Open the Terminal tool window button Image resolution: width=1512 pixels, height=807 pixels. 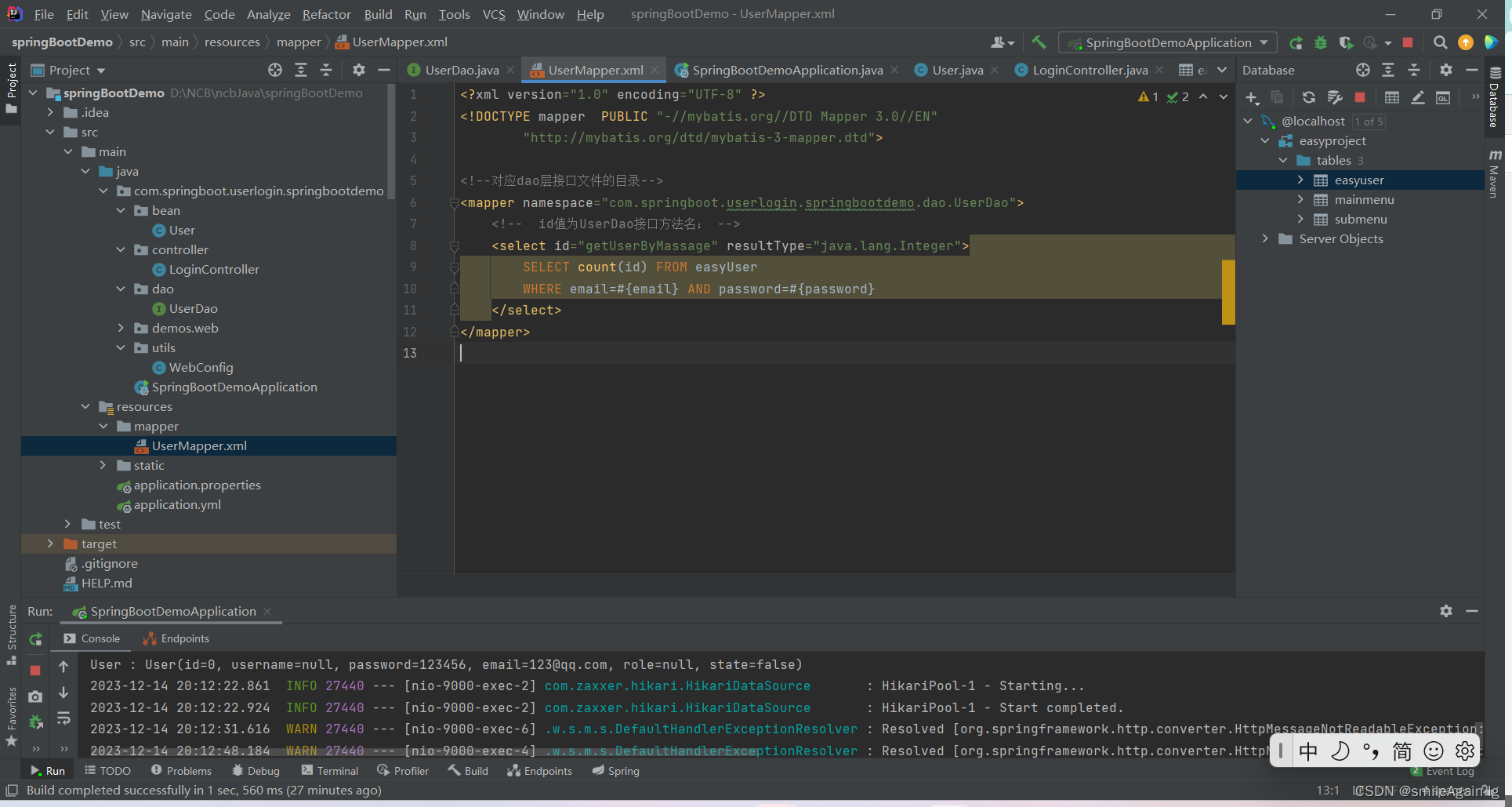(329, 771)
